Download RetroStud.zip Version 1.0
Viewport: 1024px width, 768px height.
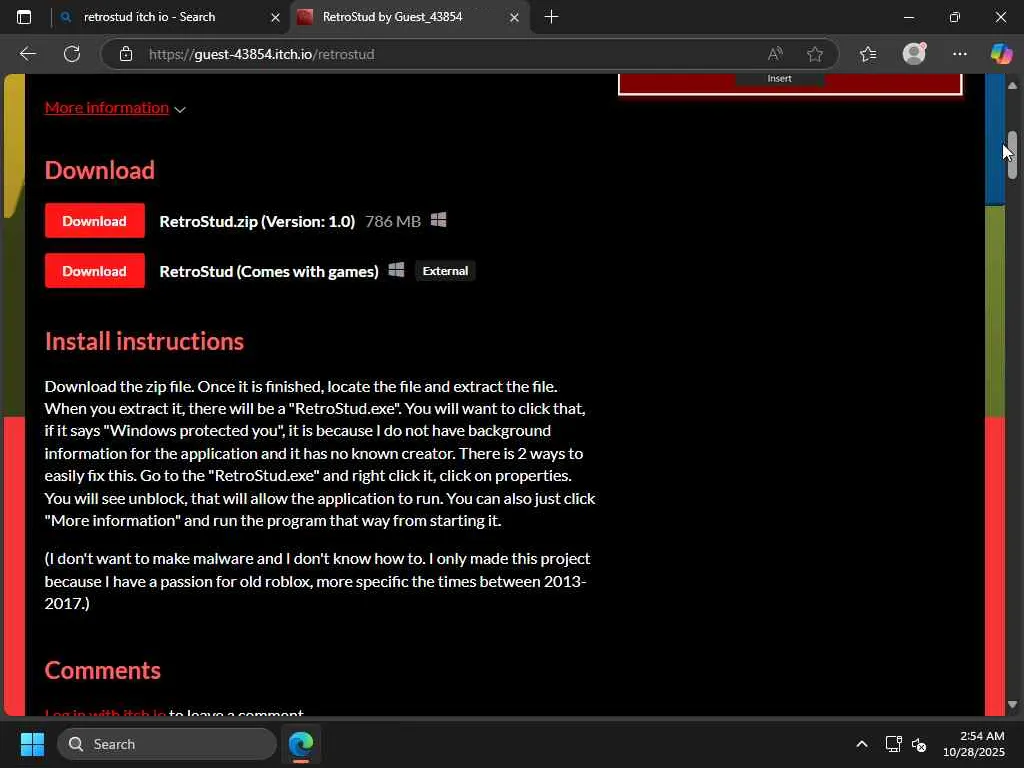tap(95, 221)
